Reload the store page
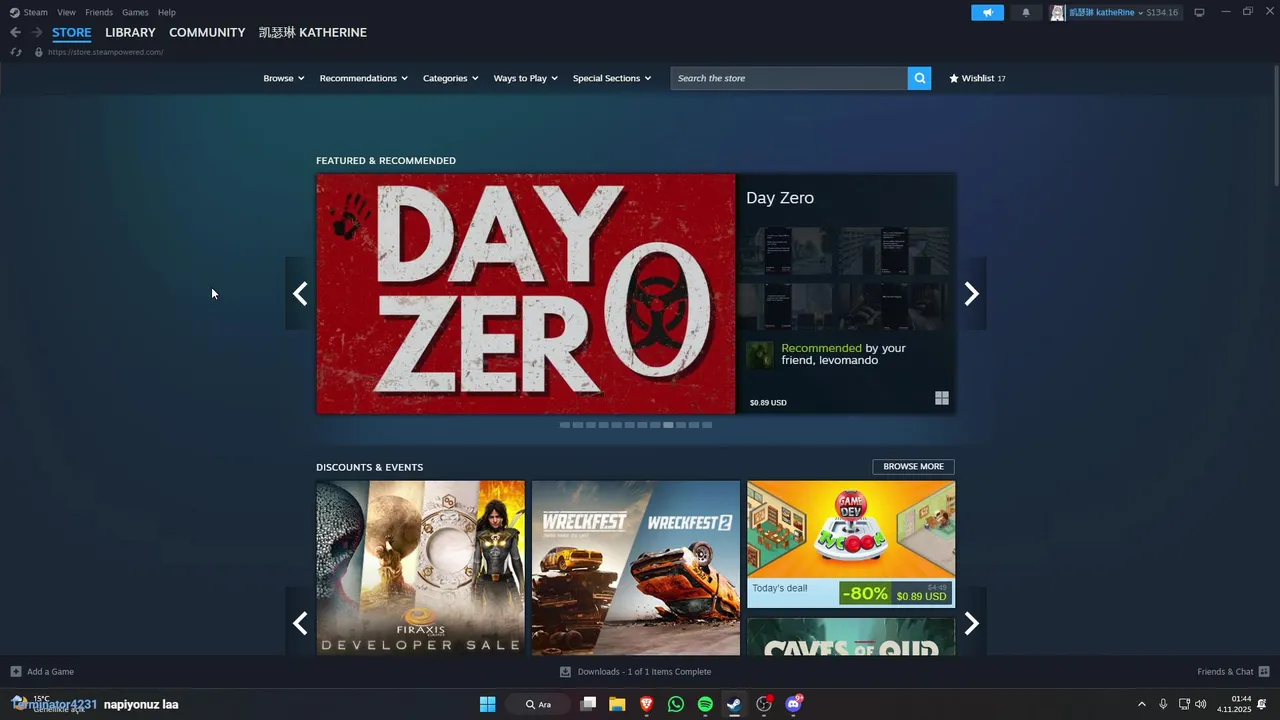Screen dimensions: 1280x720 click(15, 52)
